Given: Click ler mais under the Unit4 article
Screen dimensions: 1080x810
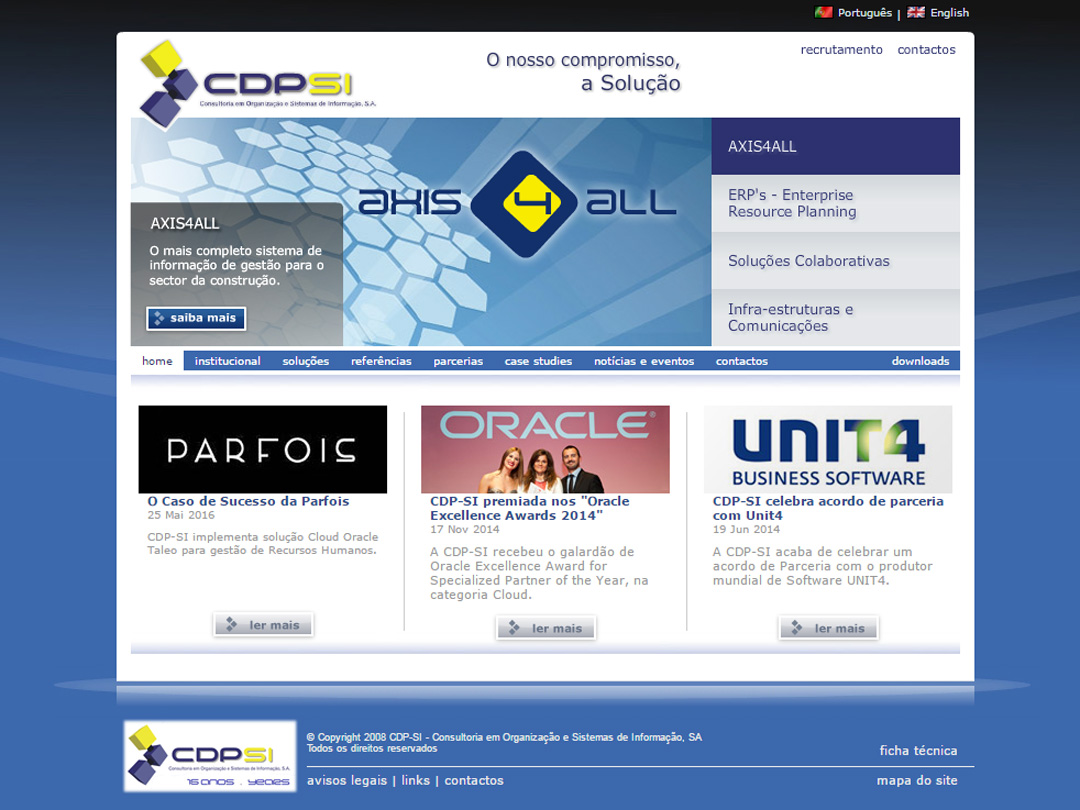Looking at the screenshot, I should click(x=828, y=628).
